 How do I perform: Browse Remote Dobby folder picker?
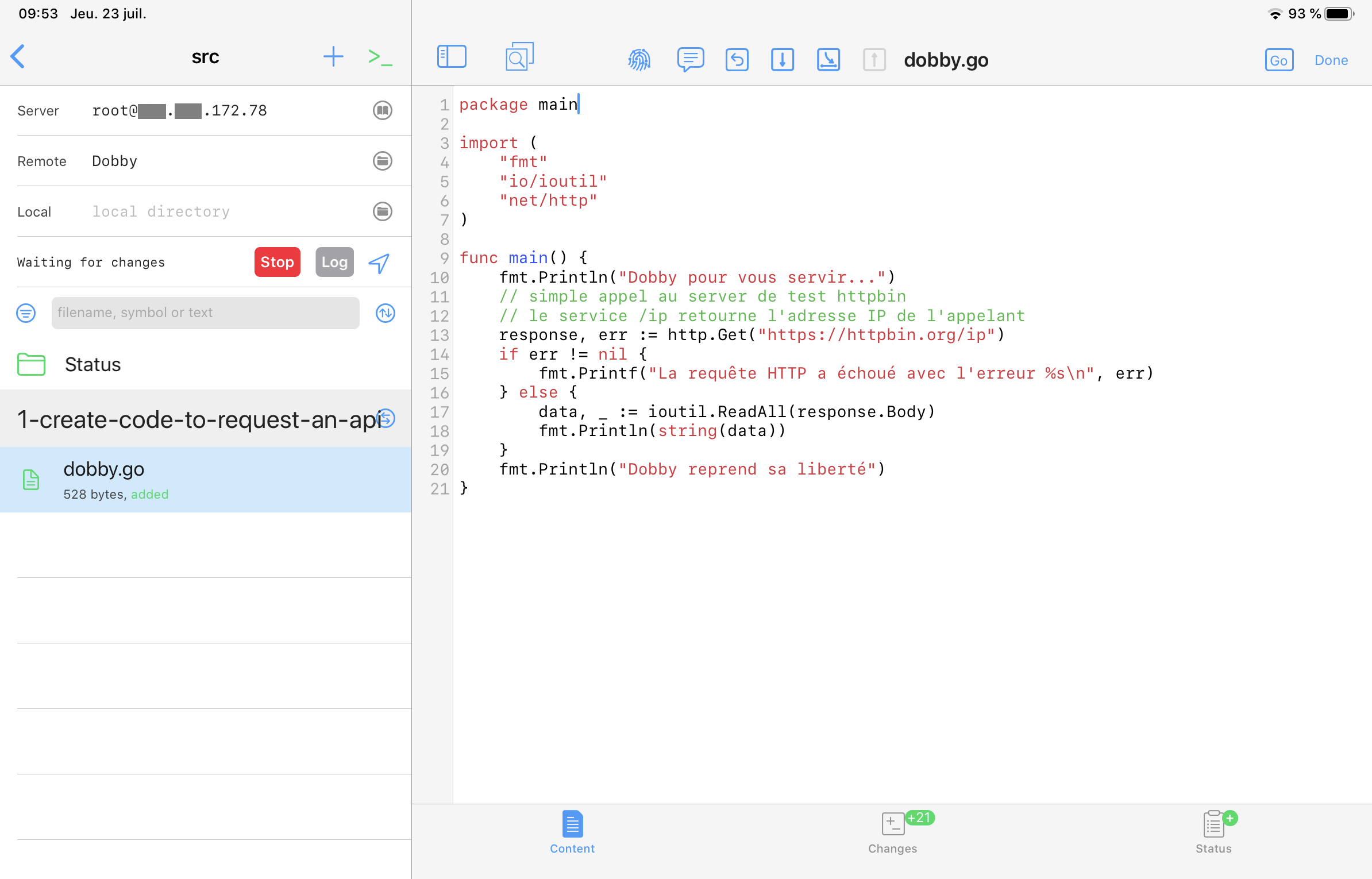pyautogui.click(x=383, y=161)
